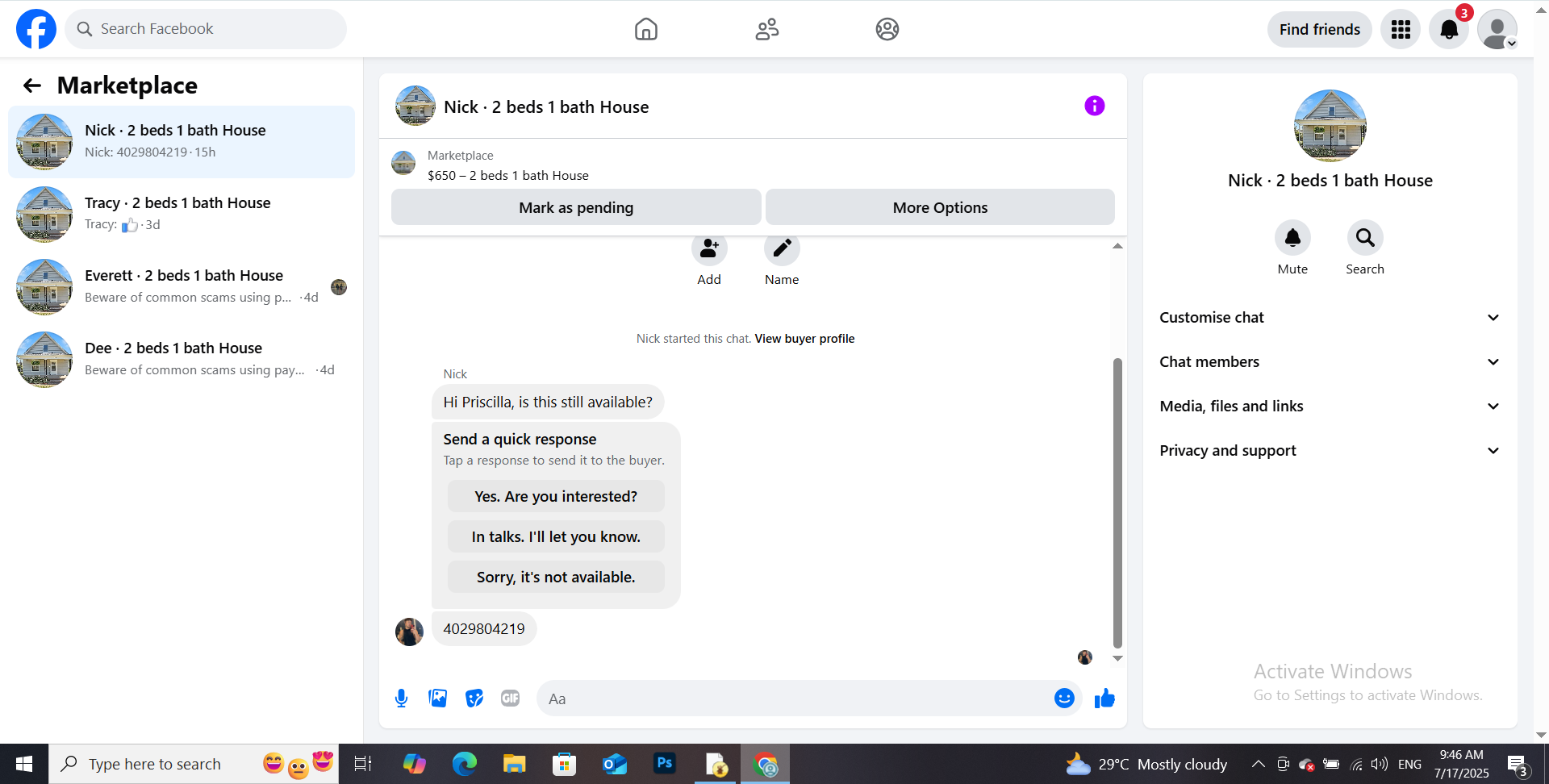Image resolution: width=1549 pixels, height=784 pixels.
Task: Open the Chrome window on taskbar
Action: point(766,764)
